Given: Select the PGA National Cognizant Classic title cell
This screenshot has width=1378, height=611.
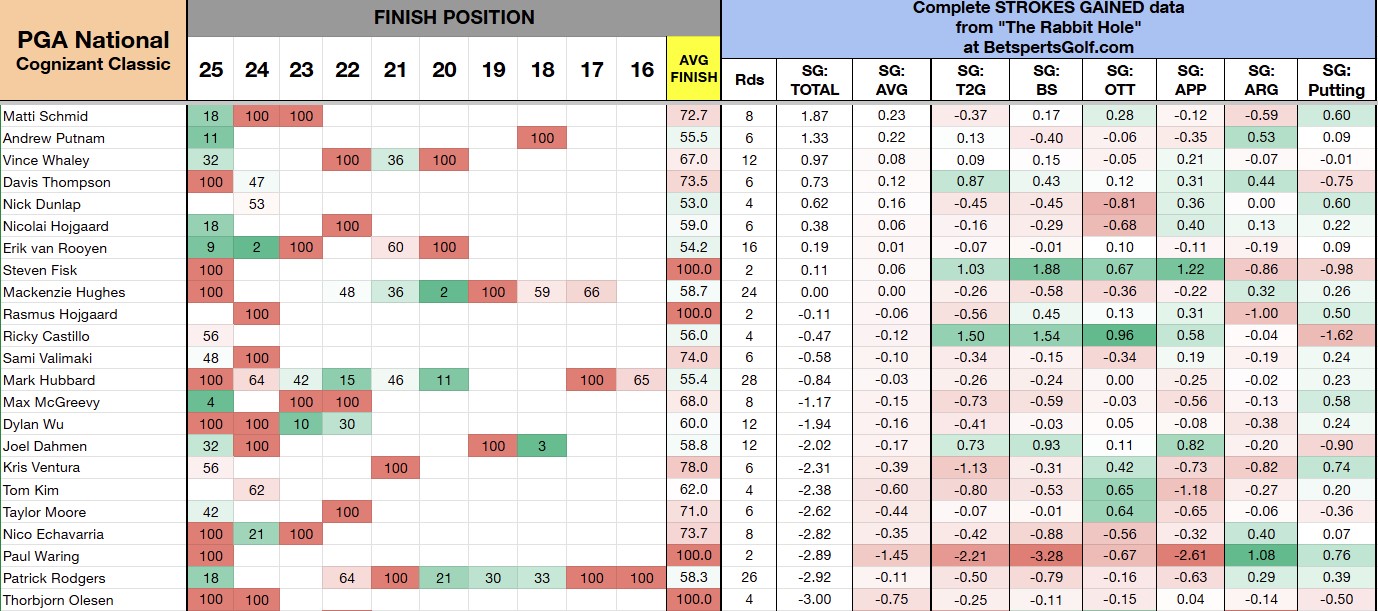Looking at the screenshot, I should (93, 51).
